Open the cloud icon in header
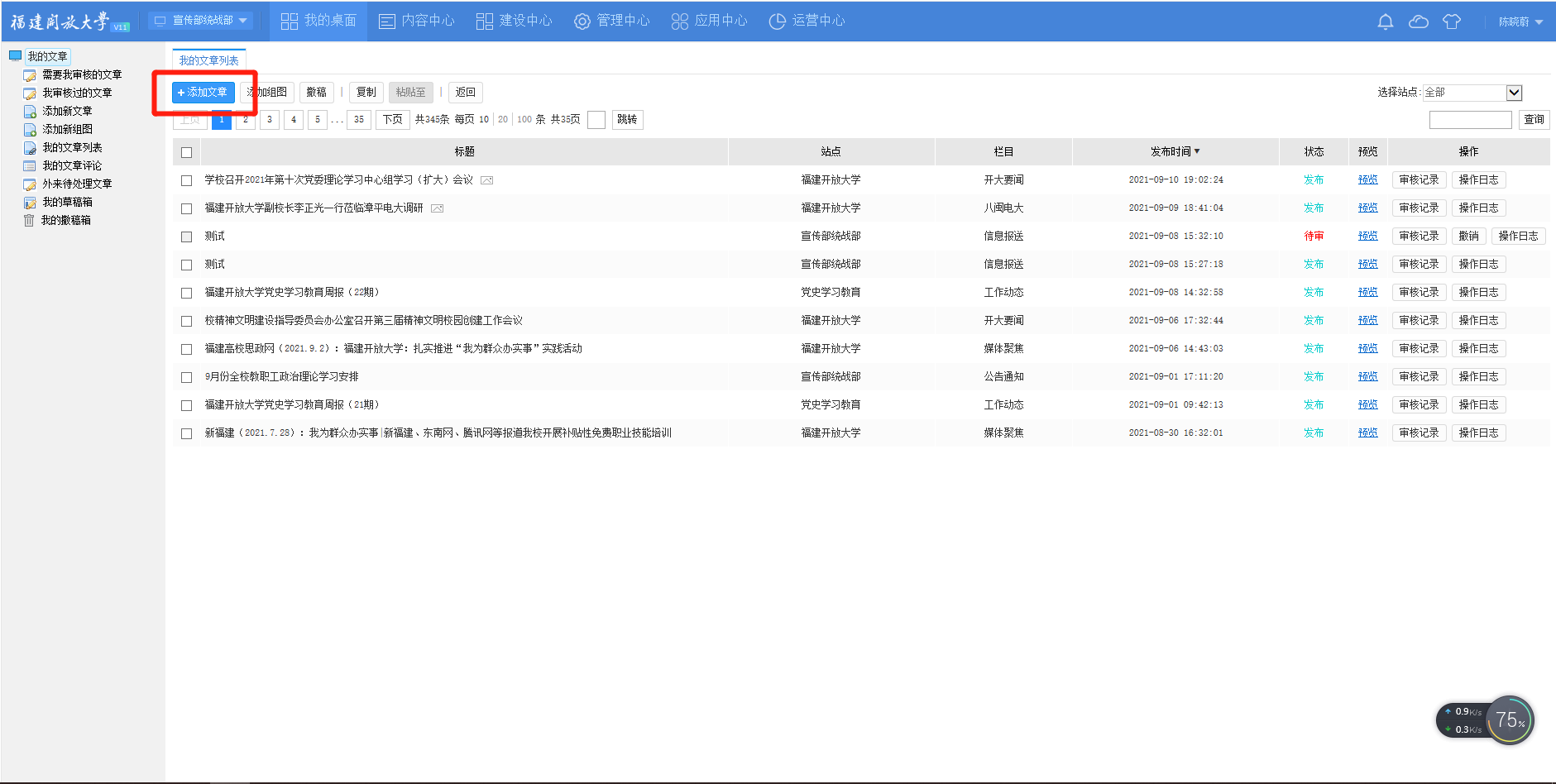 [x=1418, y=22]
